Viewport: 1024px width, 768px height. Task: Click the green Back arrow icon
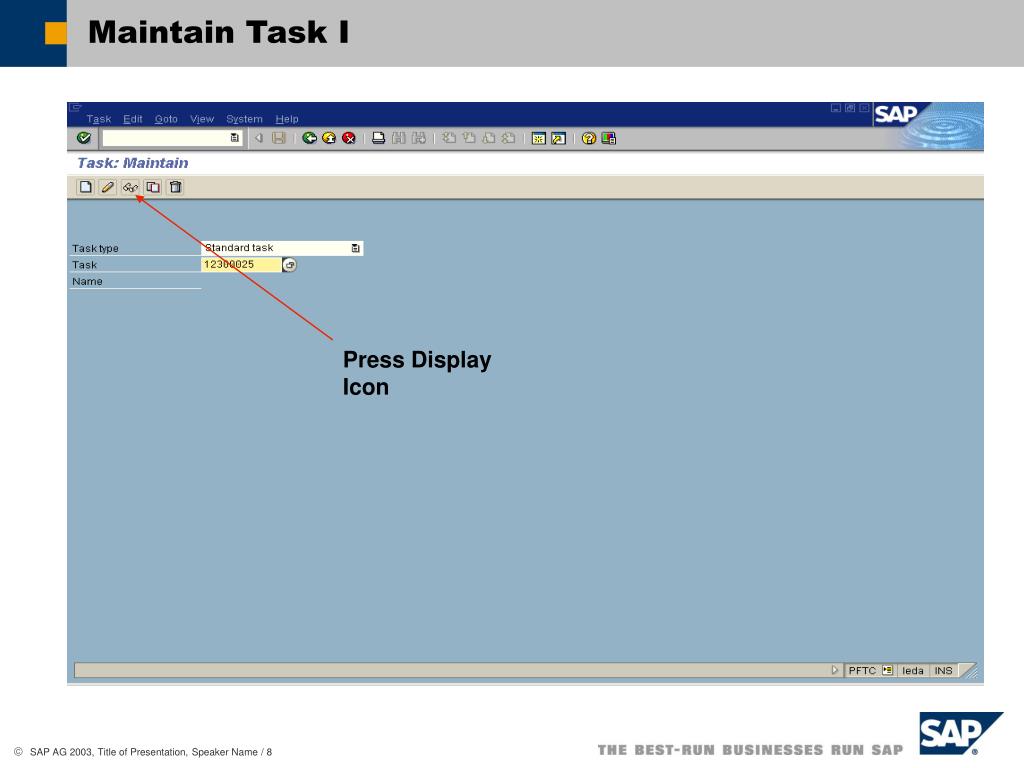310,138
